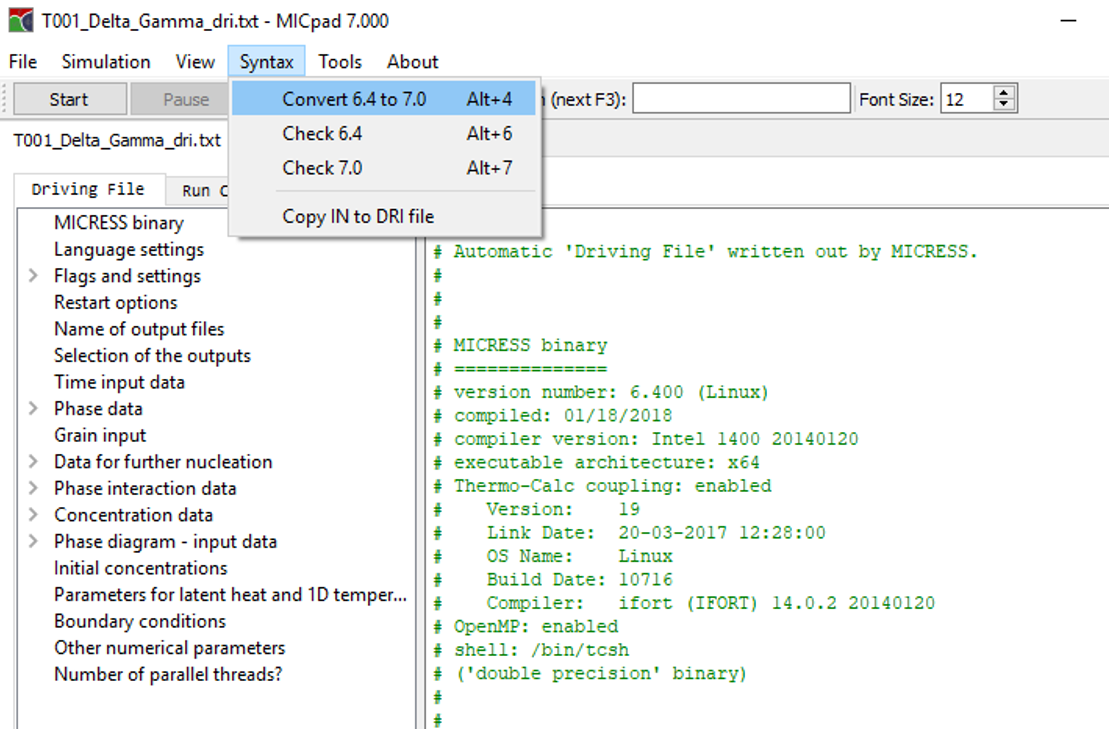The image size is (1109, 729).
Task: Run the Check 7.0 syntax option
Action: tap(322, 168)
